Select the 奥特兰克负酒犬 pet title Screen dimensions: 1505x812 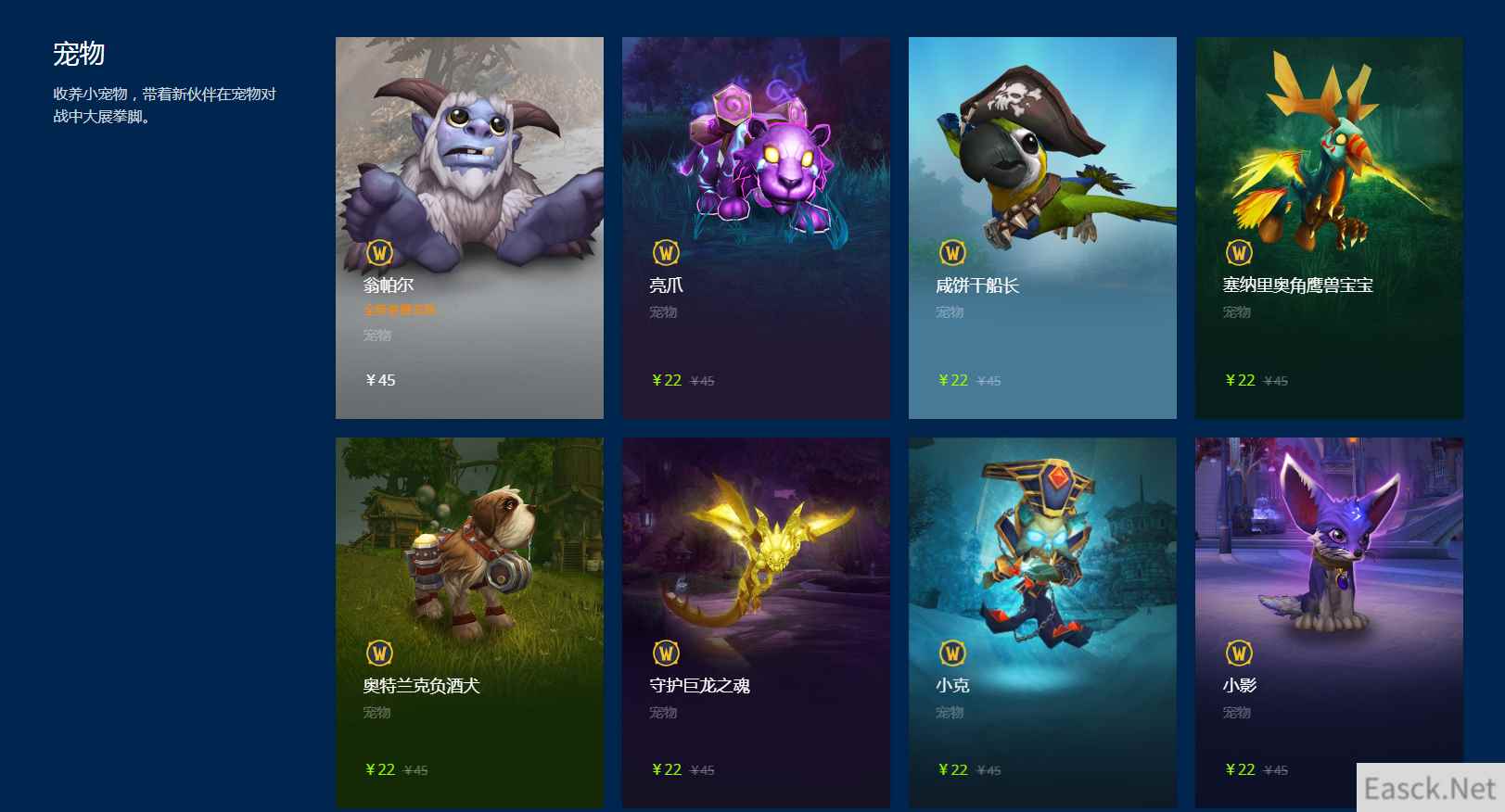421,686
